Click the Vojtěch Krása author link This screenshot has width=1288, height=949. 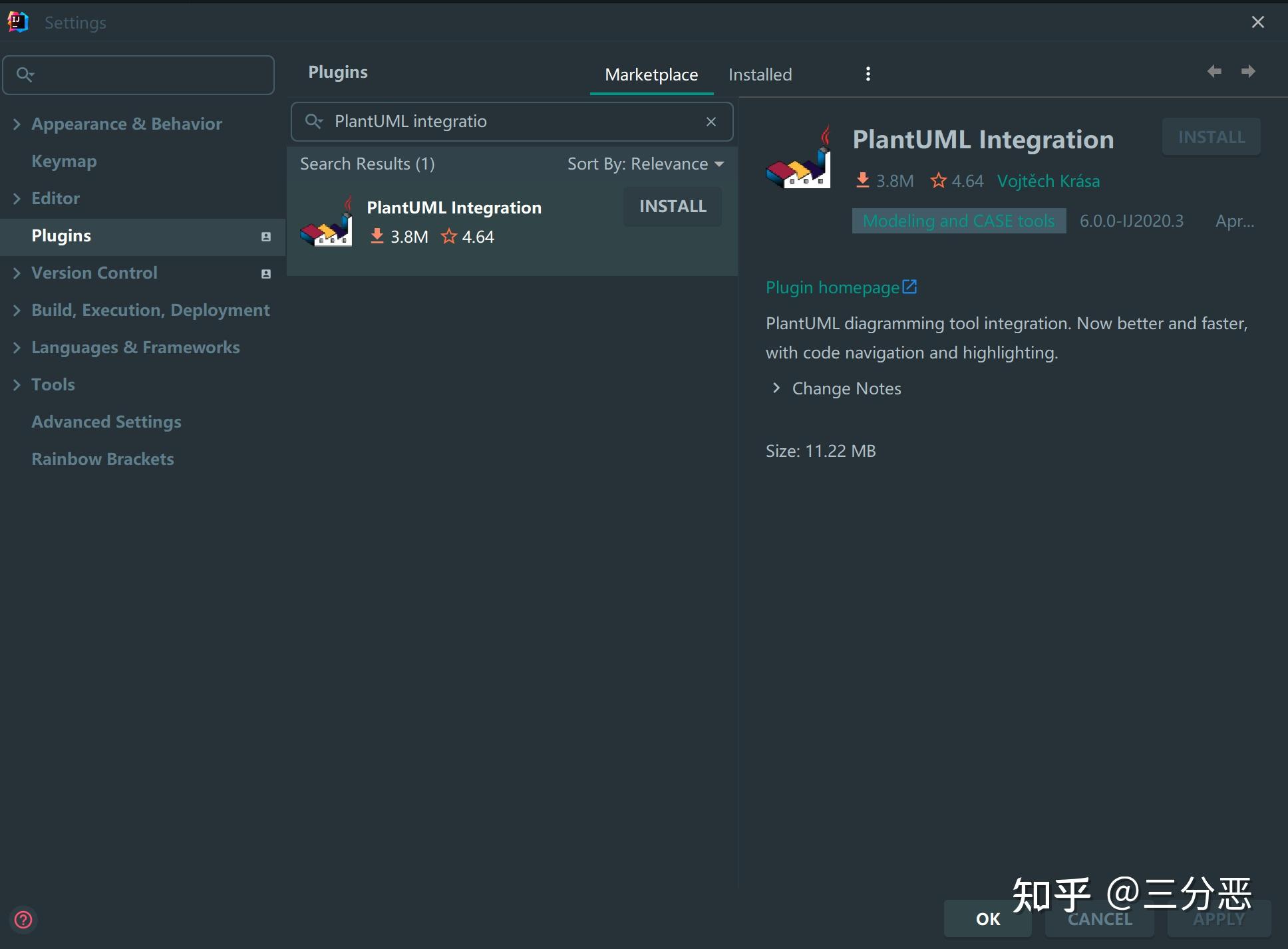click(1048, 181)
